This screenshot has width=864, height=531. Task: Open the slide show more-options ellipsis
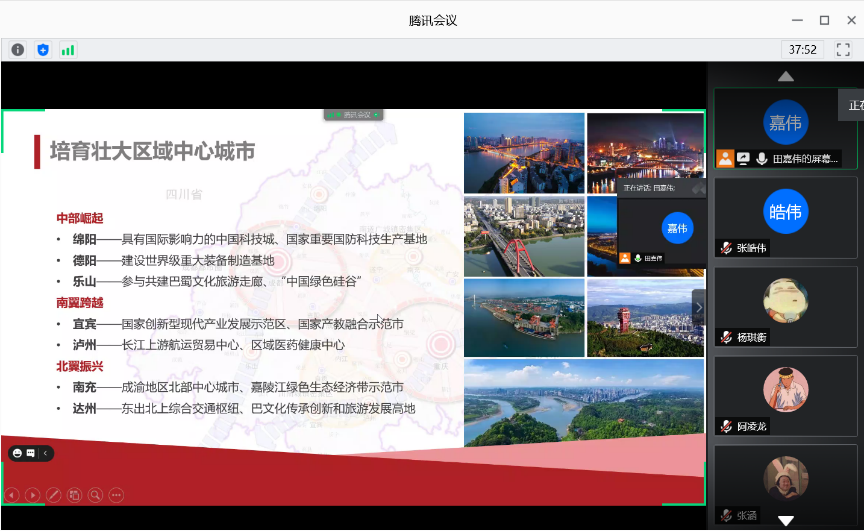[x=116, y=495]
